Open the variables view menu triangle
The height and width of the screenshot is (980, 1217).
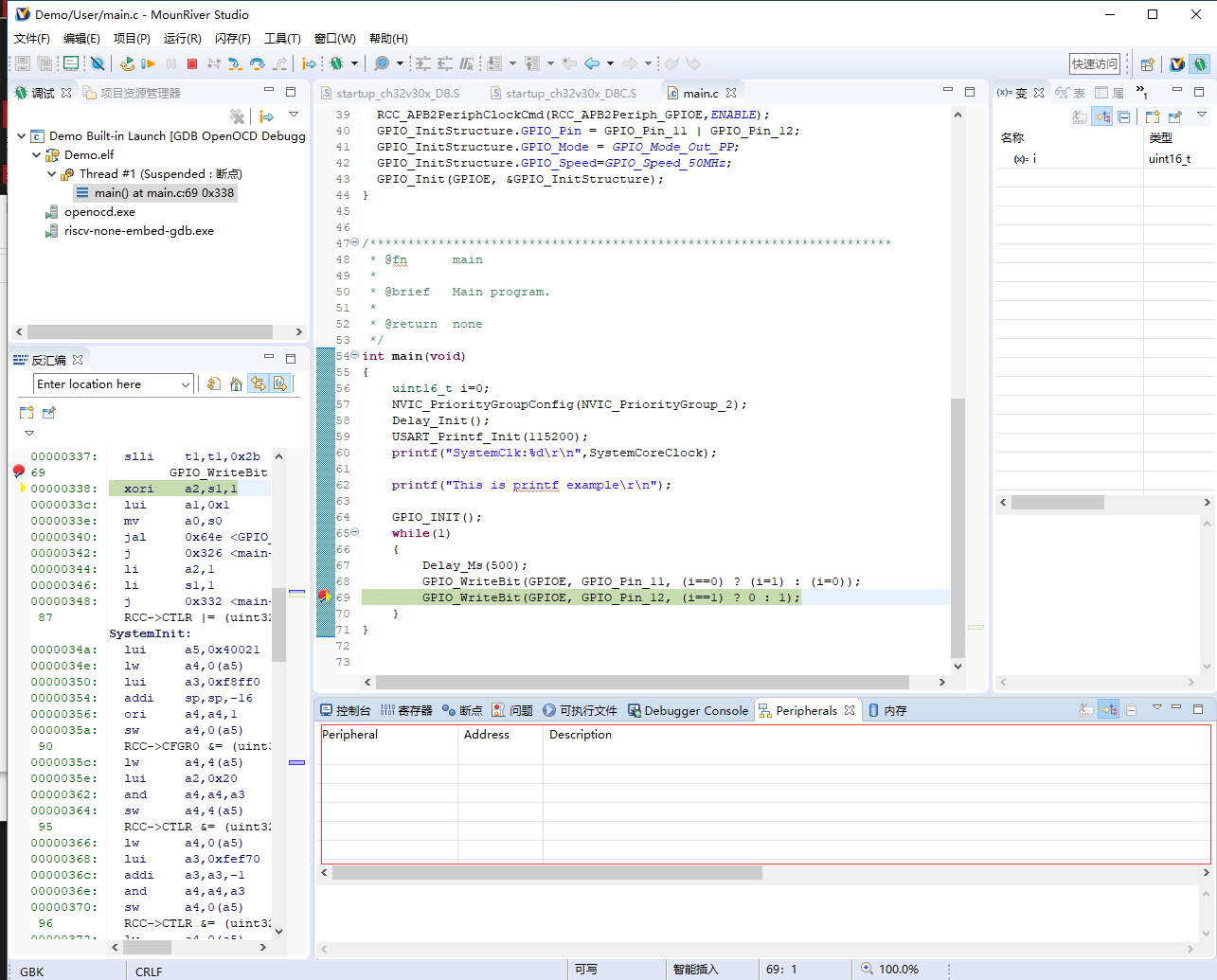(x=1202, y=115)
